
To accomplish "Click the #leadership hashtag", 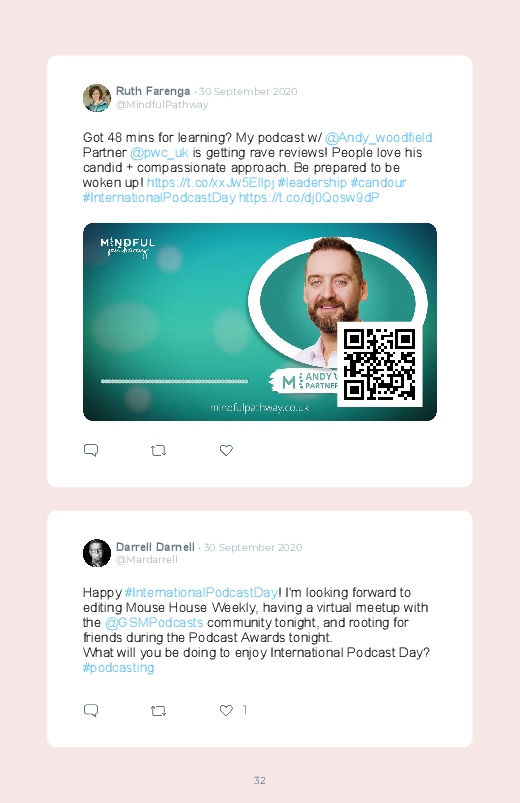I will pos(312,183).
